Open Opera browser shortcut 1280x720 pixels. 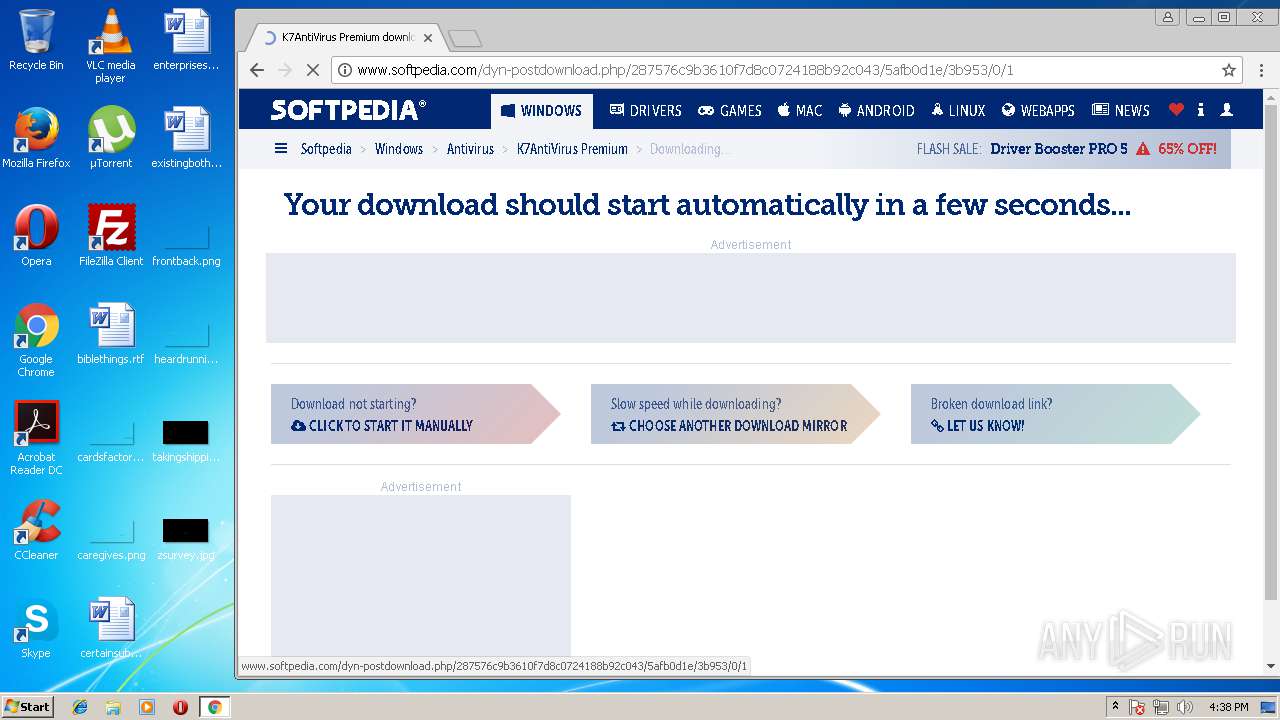[36, 235]
